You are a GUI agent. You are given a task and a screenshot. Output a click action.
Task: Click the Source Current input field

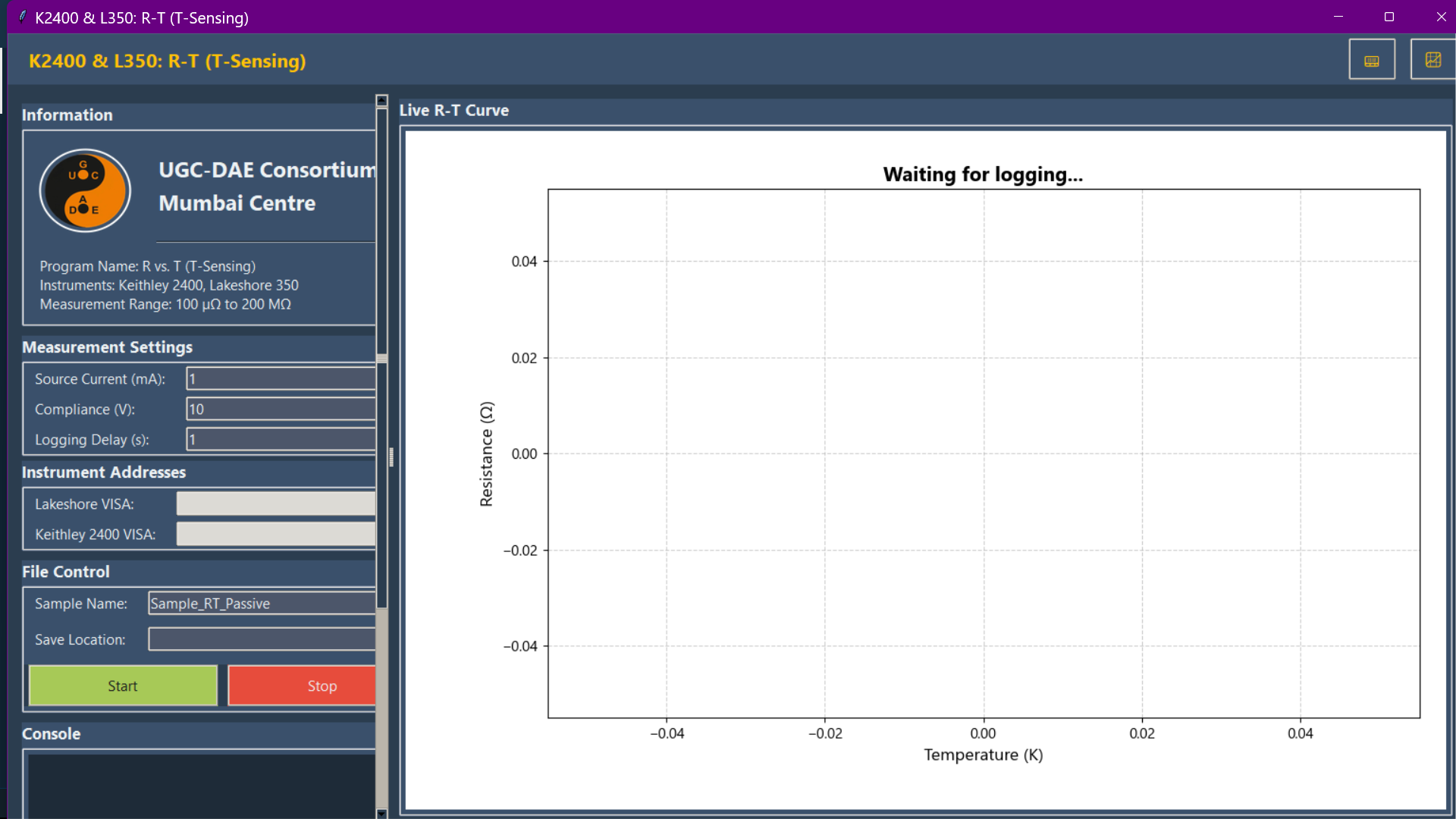click(281, 378)
